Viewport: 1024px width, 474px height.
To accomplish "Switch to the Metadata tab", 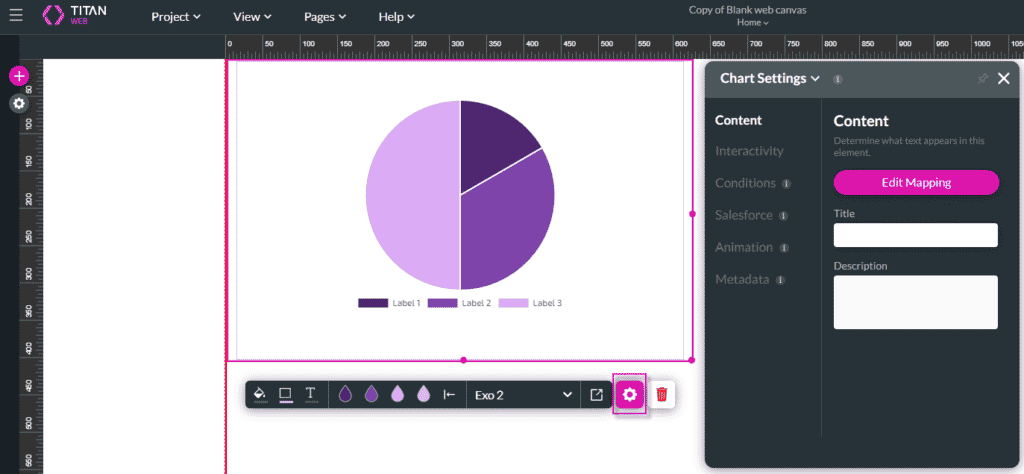I will tap(742, 279).
